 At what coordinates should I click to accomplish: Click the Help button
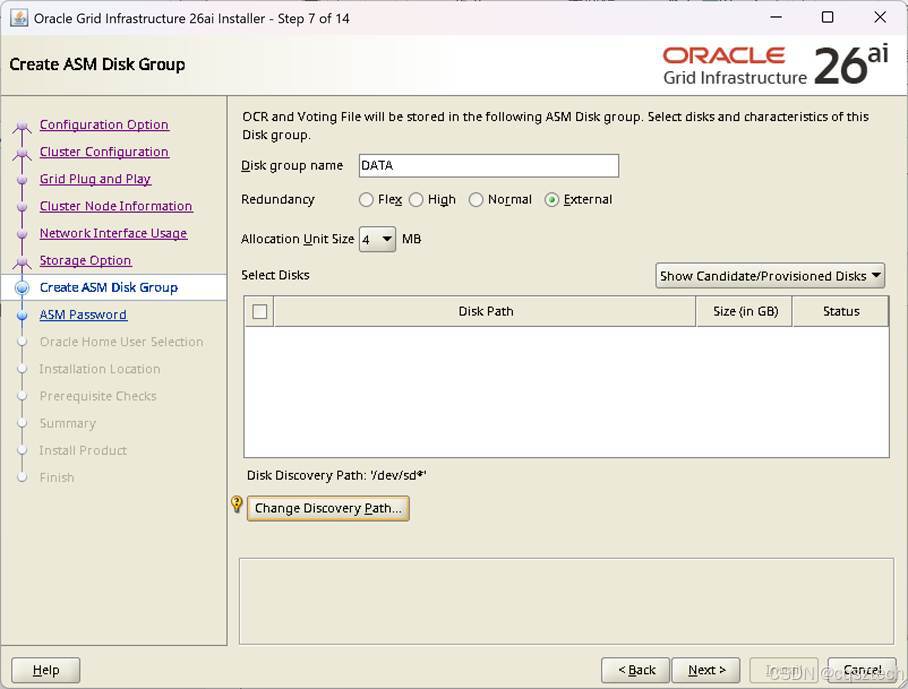pyautogui.click(x=46, y=670)
